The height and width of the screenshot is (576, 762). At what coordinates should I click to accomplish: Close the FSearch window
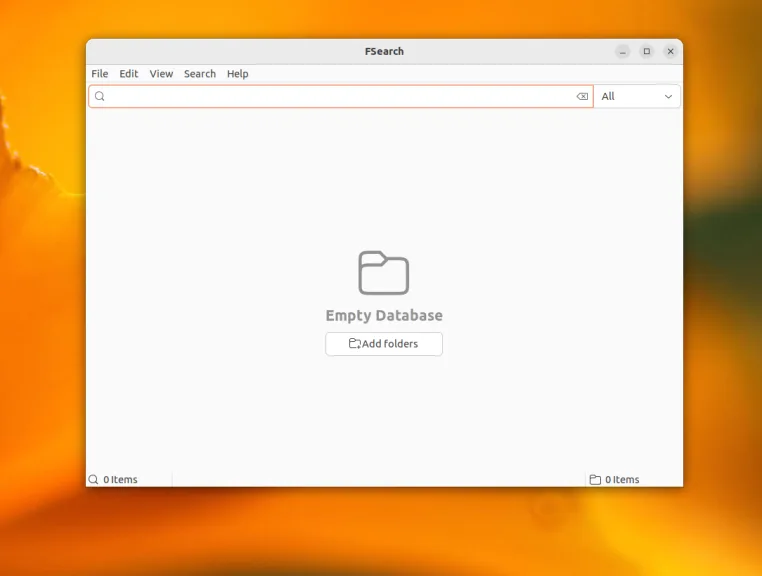(671, 52)
